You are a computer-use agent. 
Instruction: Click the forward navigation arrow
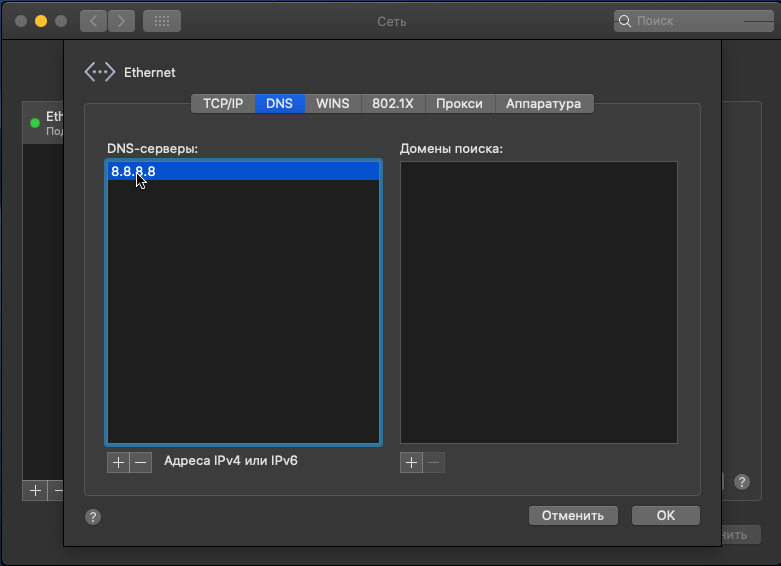[x=121, y=21]
